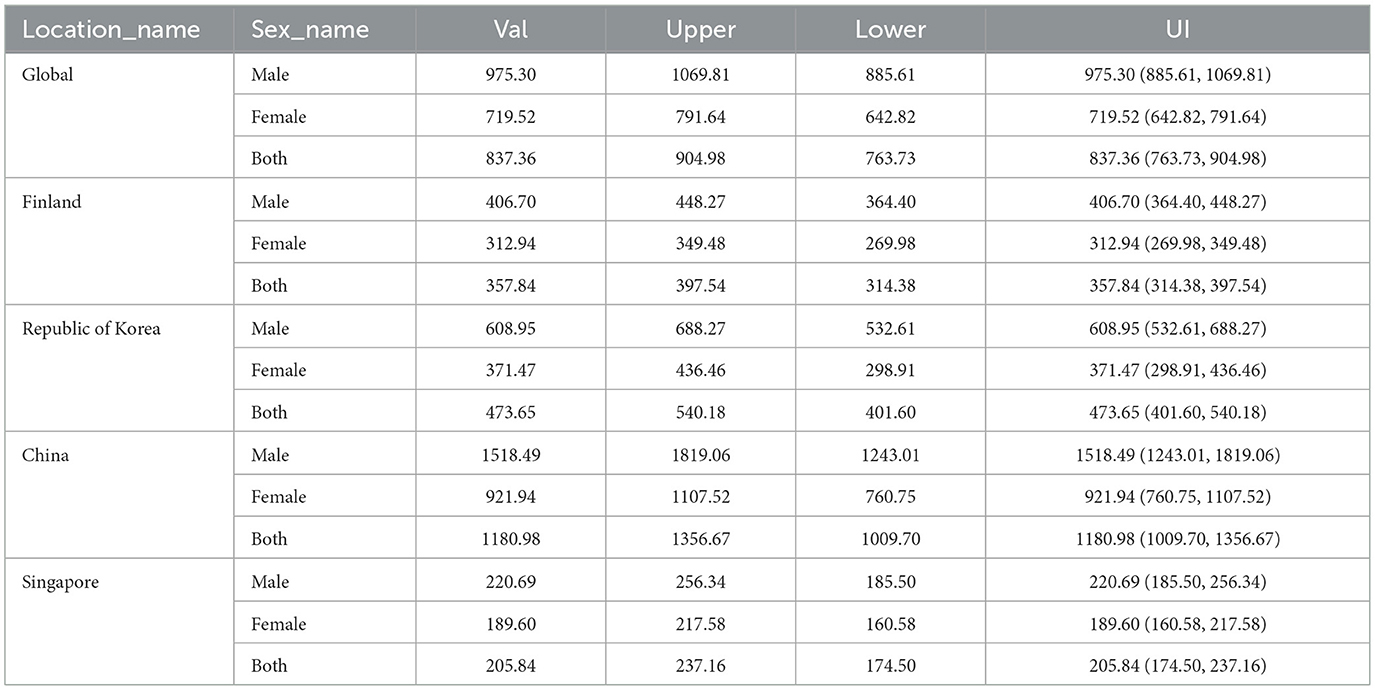Select the Singapore location cell

coord(59,582)
